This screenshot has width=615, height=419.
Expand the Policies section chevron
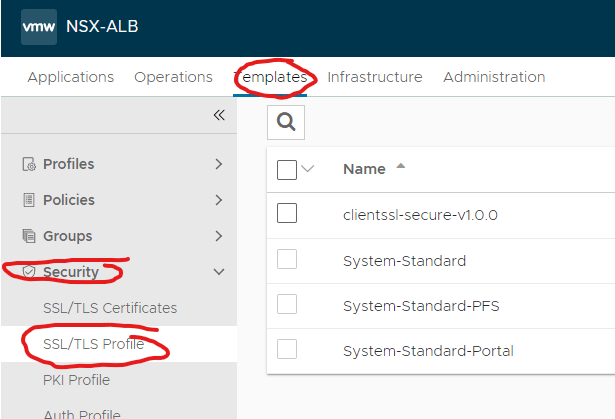tap(219, 200)
